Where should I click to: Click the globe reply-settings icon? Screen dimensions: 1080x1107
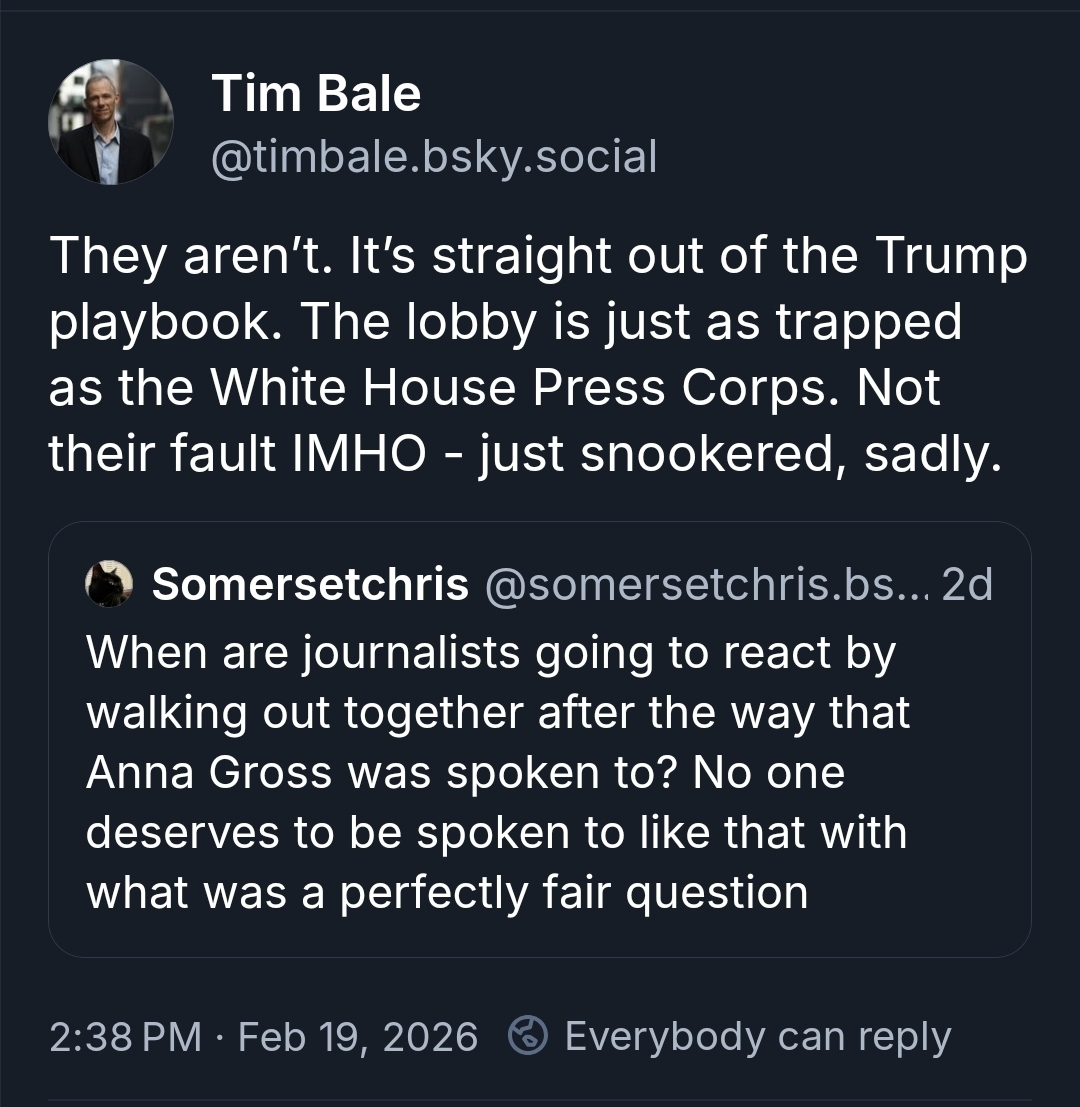click(526, 1036)
